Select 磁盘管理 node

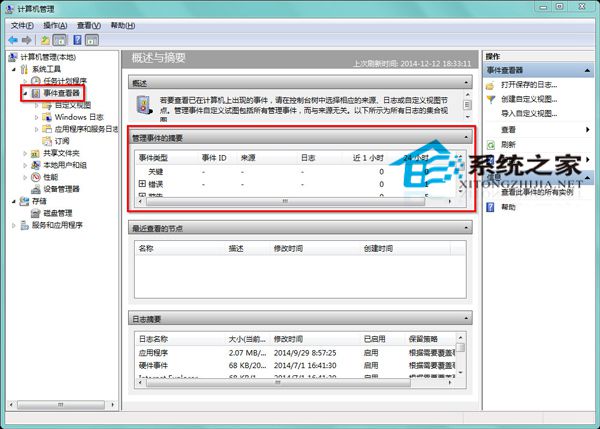[58, 213]
